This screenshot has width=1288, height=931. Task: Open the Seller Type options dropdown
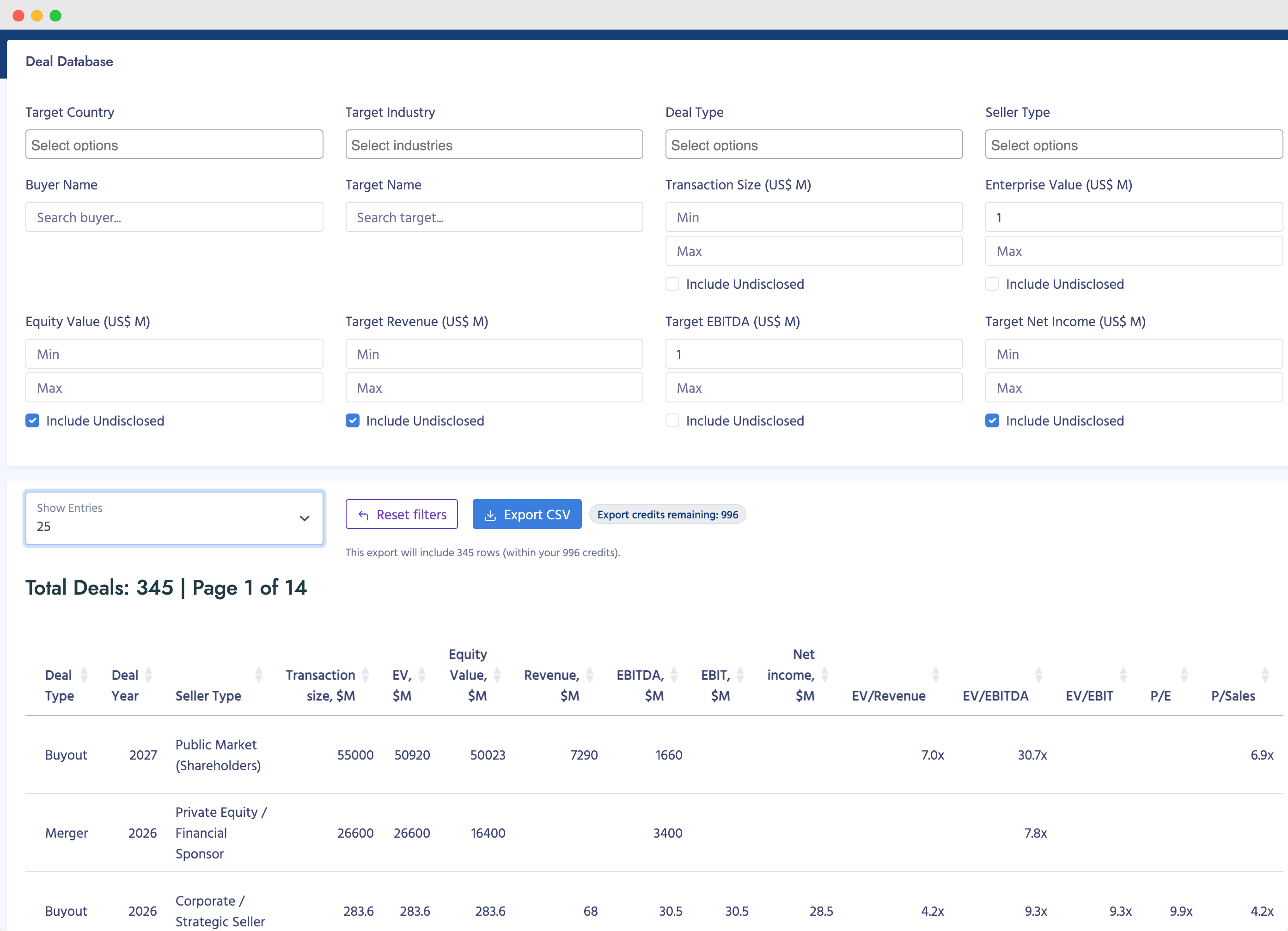click(1134, 145)
